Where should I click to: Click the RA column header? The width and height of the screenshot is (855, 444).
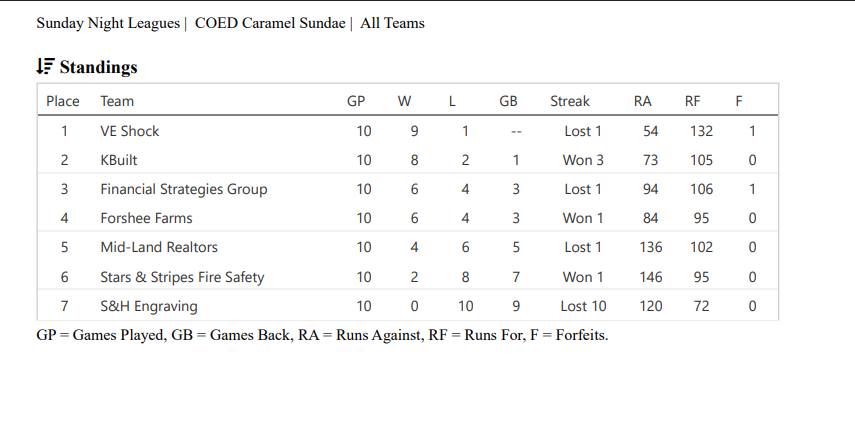tap(643, 101)
